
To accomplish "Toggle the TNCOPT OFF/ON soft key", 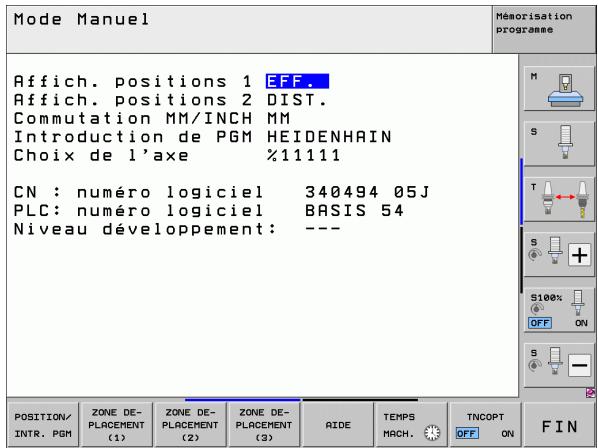I will pyautogui.click(x=485, y=424).
